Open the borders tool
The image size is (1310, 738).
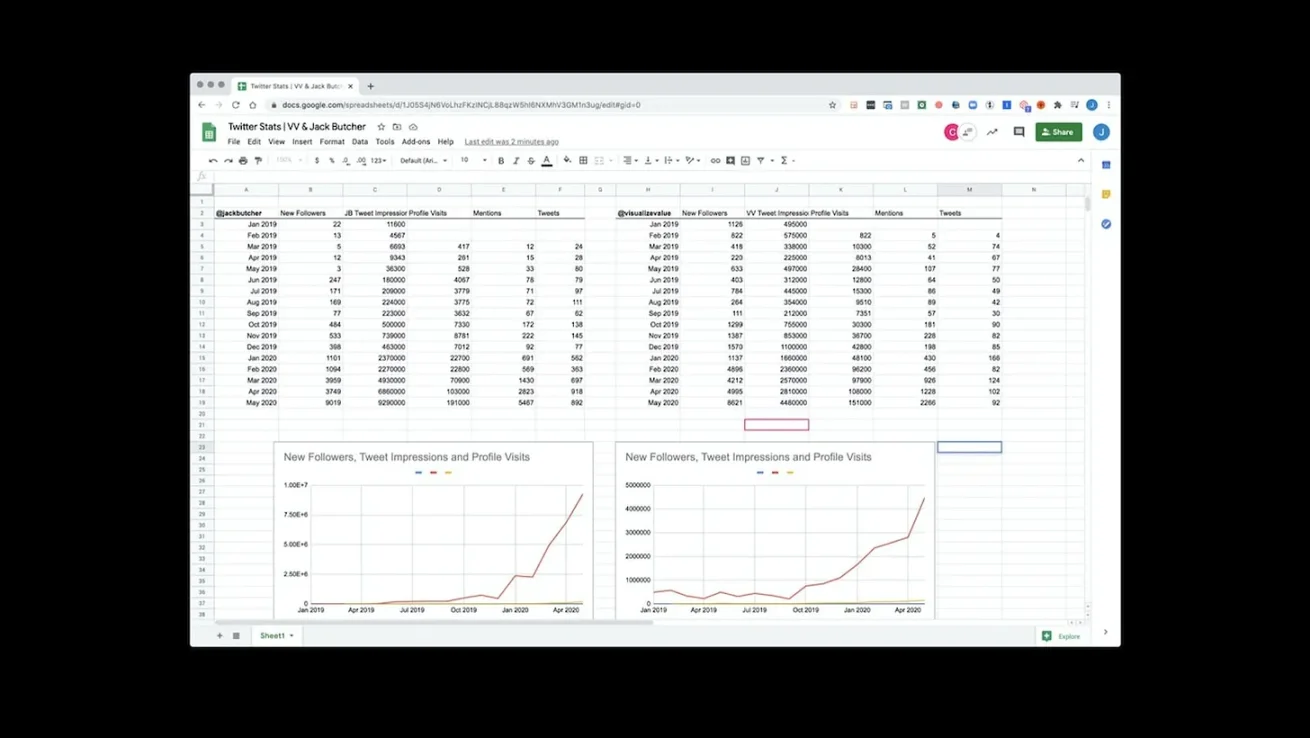point(583,160)
